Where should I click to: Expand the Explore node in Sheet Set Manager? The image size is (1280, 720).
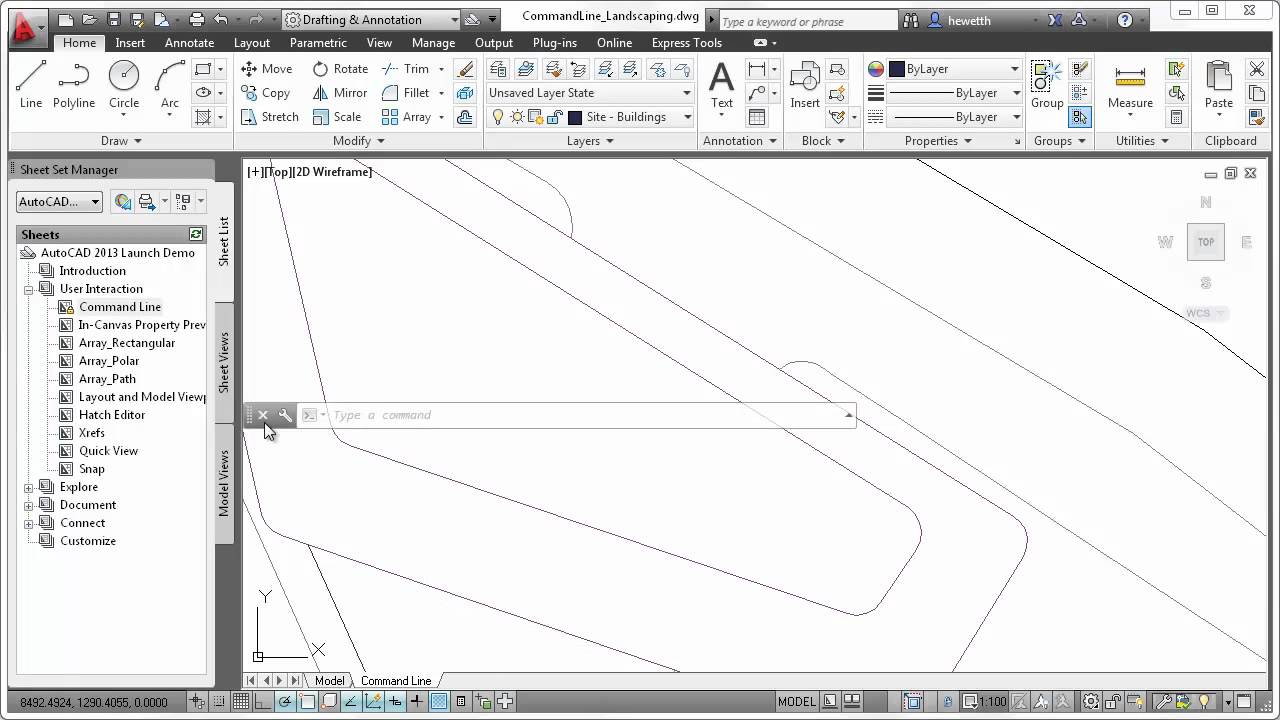[x=29, y=487]
